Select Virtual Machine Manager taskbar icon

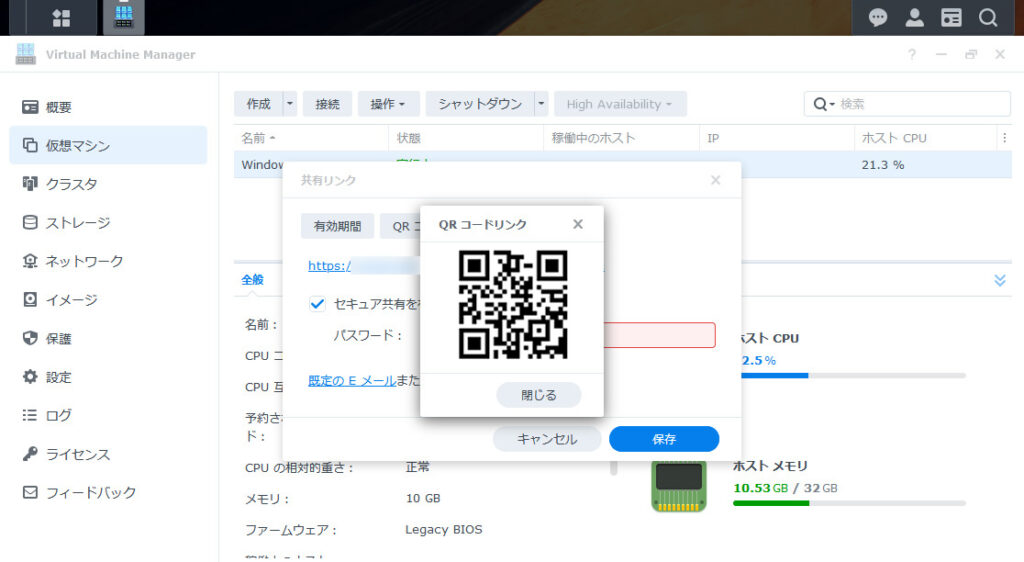coord(123,17)
